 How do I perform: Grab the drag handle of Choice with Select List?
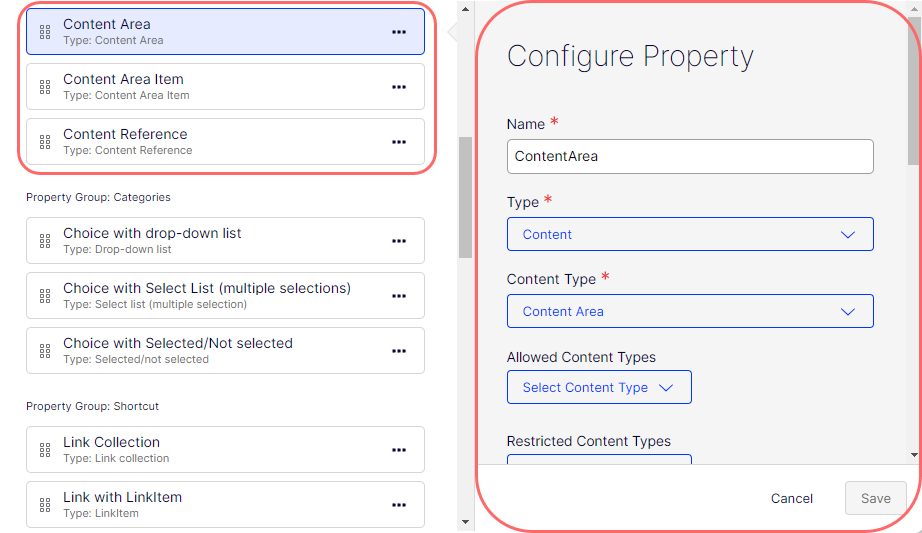point(45,296)
